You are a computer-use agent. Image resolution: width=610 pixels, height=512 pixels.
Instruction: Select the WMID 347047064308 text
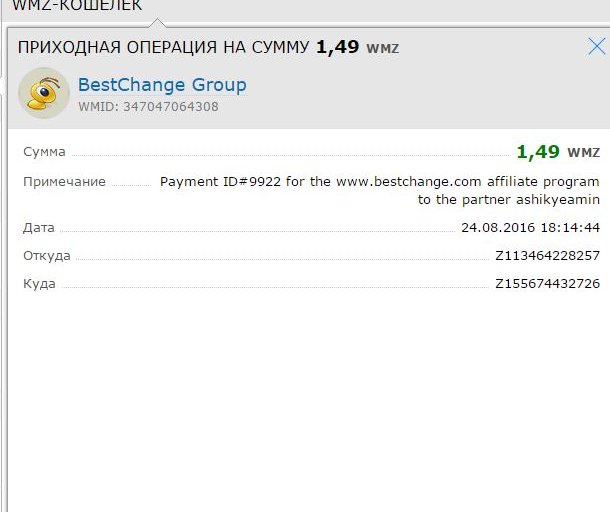pos(148,107)
